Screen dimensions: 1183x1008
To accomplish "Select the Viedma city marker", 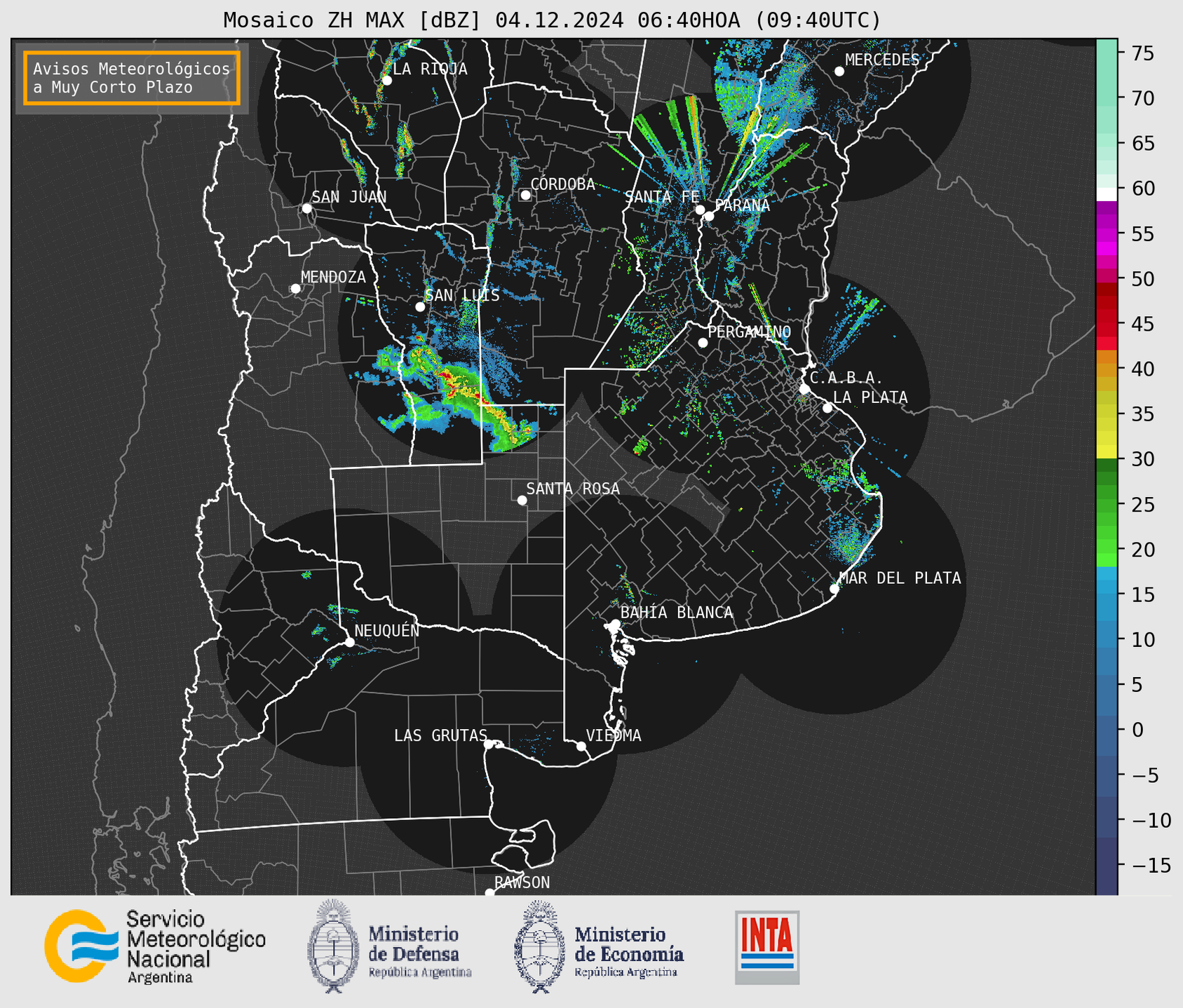I will click(581, 746).
